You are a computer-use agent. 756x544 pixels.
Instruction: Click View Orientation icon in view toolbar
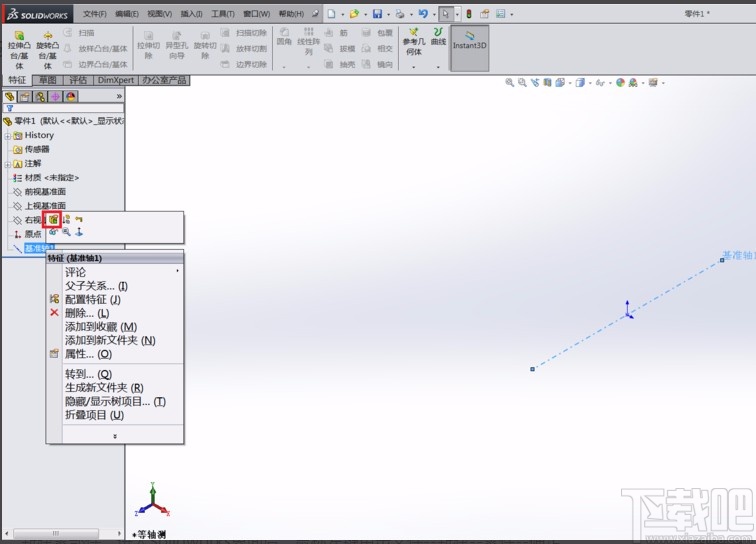(x=560, y=83)
